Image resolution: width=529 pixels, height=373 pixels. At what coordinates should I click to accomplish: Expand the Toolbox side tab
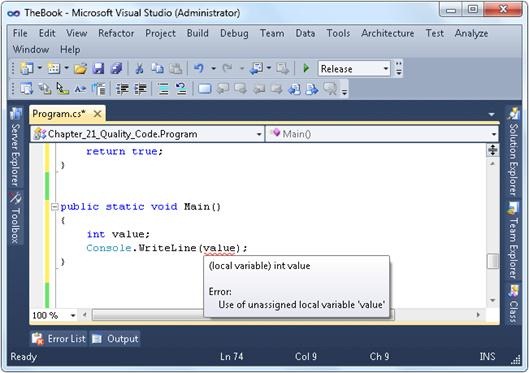point(15,218)
